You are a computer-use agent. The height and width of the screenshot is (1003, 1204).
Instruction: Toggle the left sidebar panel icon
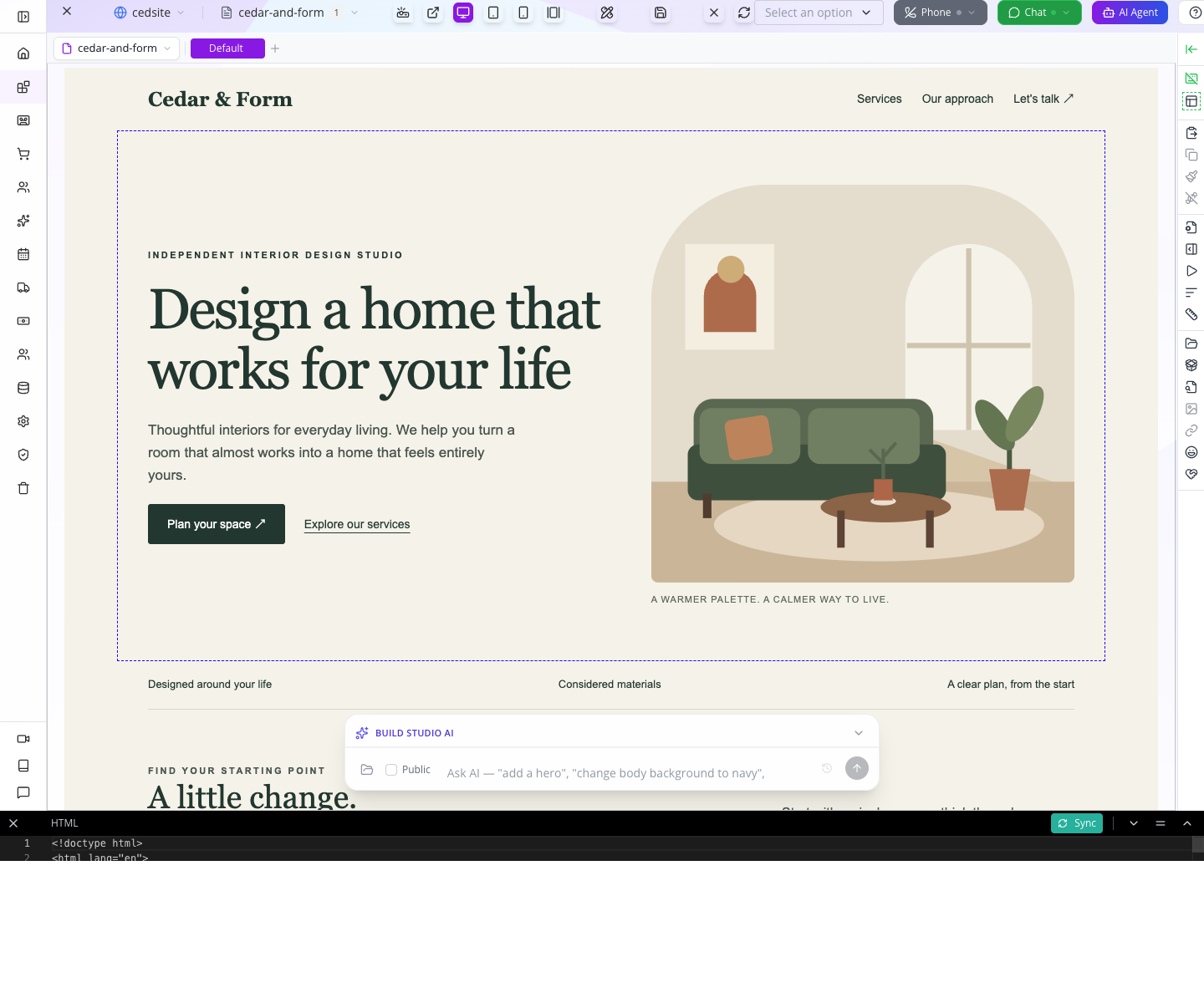[x=23, y=17]
